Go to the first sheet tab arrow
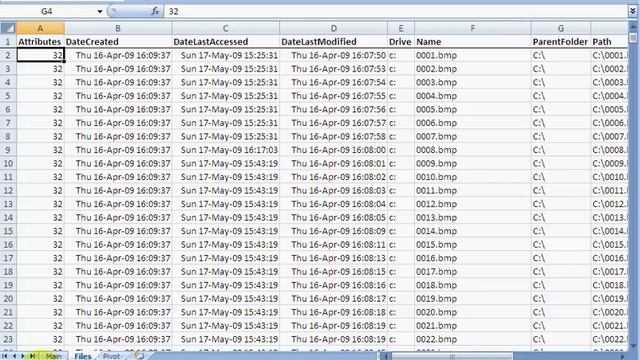The image size is (640, 360). 5,356
